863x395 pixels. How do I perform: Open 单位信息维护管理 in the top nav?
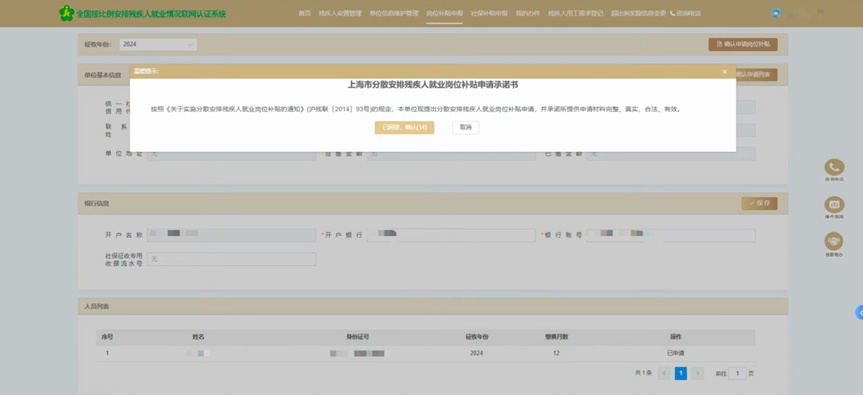394,13
